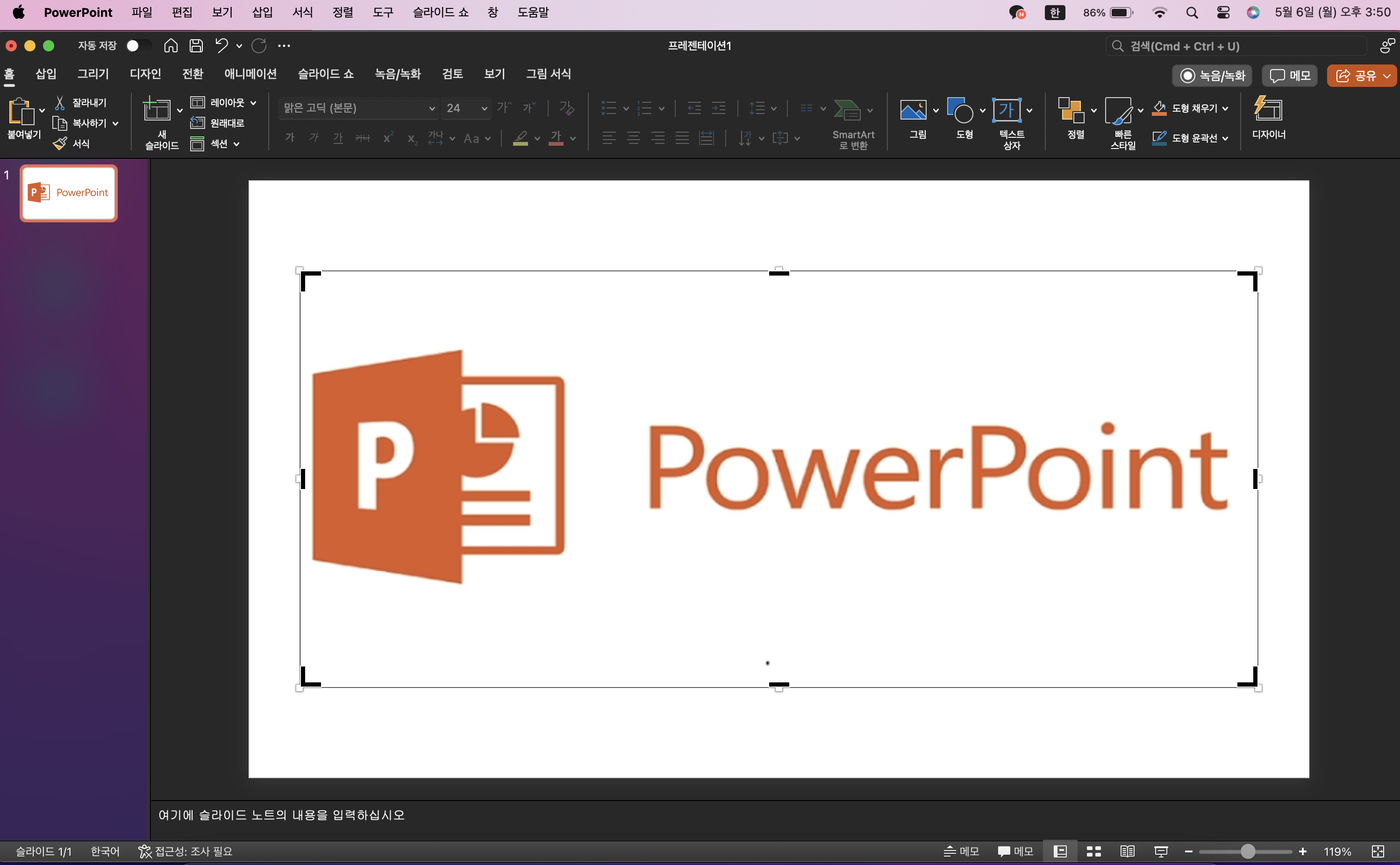Align text to center
Image resolution: width=1400 pixels, height=865 pixels.
tap(634, 138)
